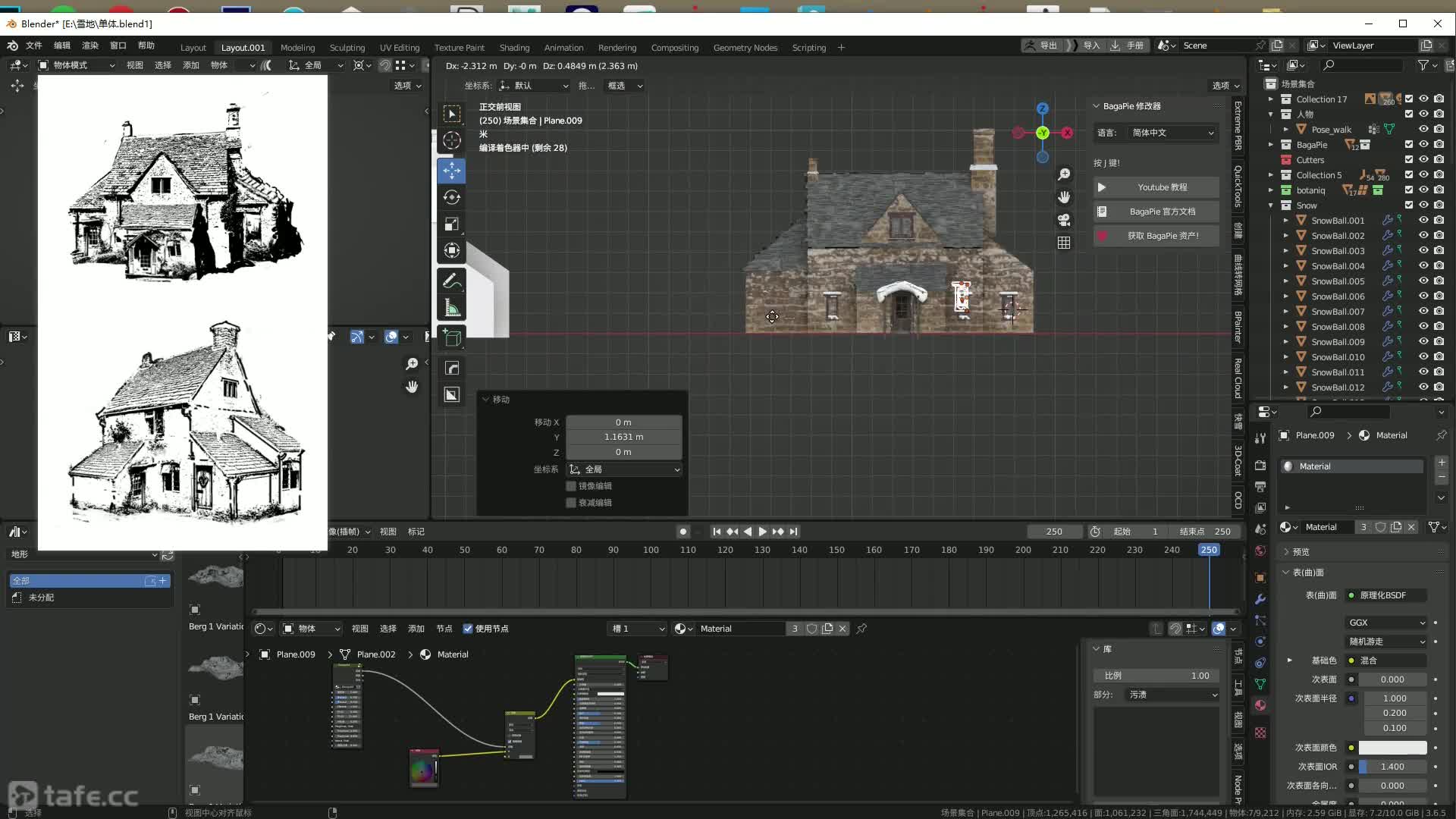
Task: Open the 物体模式 mode dropdown
Action: pyautogui.click(x=77, y=65)
